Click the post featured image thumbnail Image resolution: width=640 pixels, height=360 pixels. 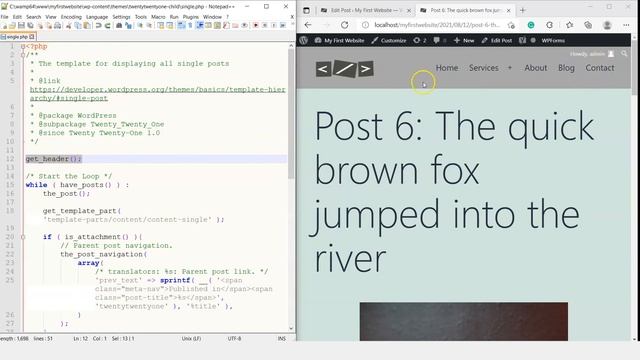(464, 322)
